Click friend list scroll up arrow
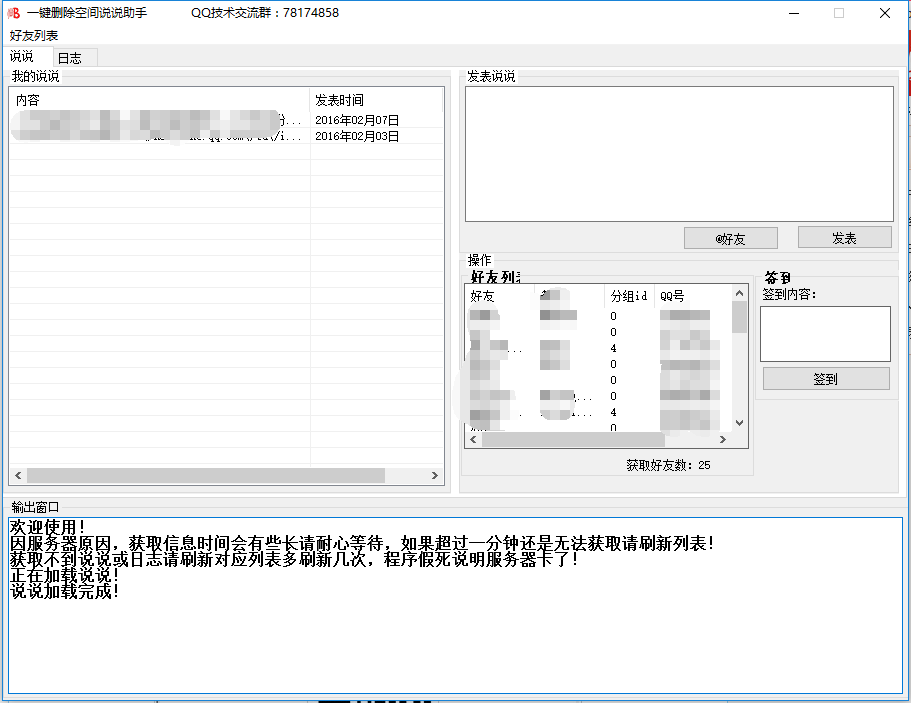The width and height of the screenshot is (911, 703). 739,293
